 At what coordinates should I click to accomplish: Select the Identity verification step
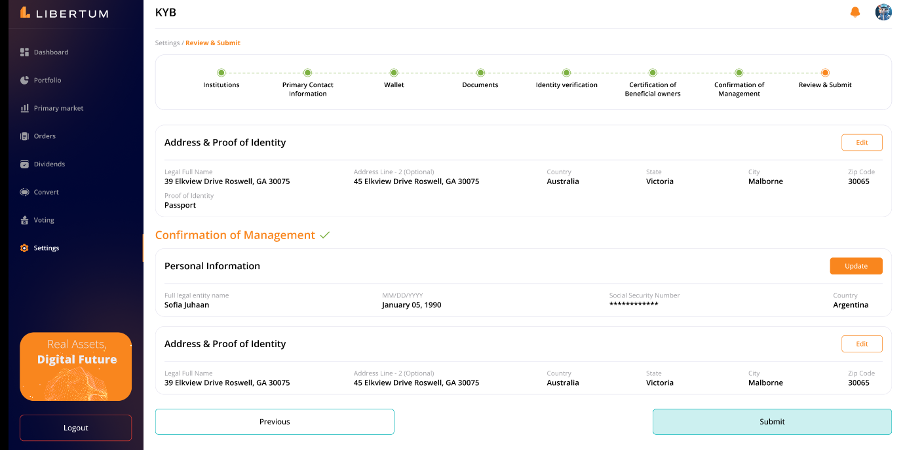point(566,73)
